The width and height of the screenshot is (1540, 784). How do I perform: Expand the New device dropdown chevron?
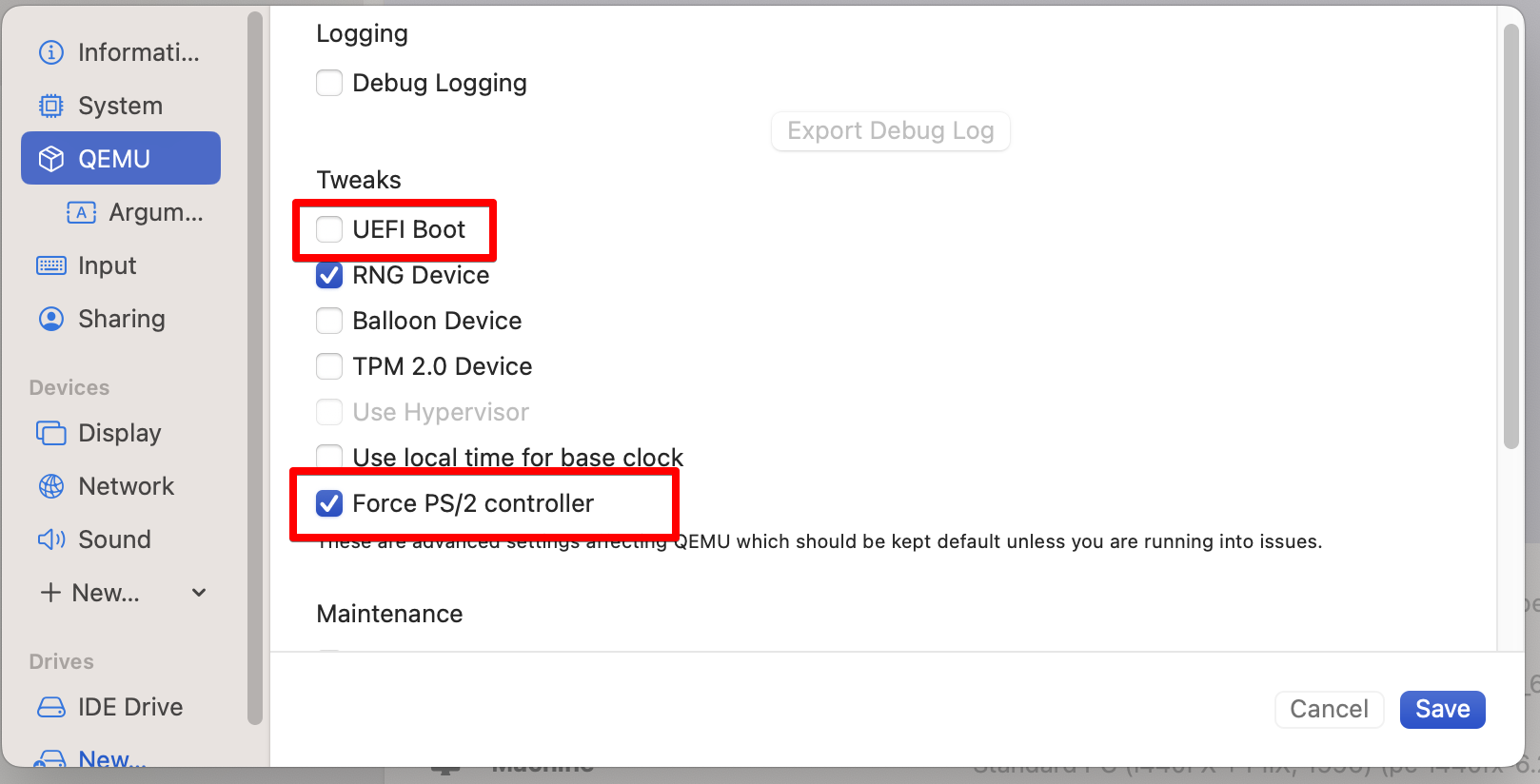[199, 593]
